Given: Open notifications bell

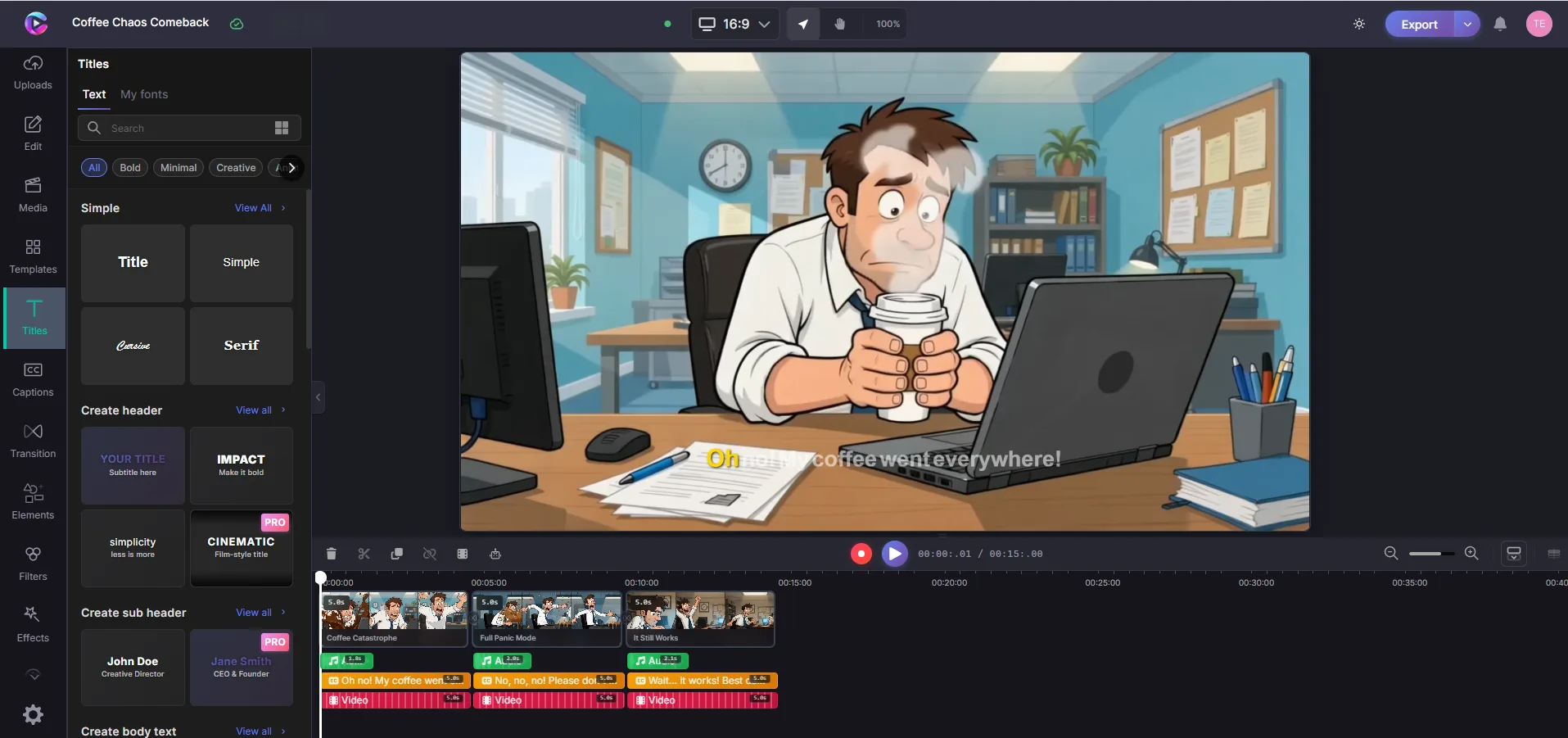Looking at the screenshot, I should 1500,24.
